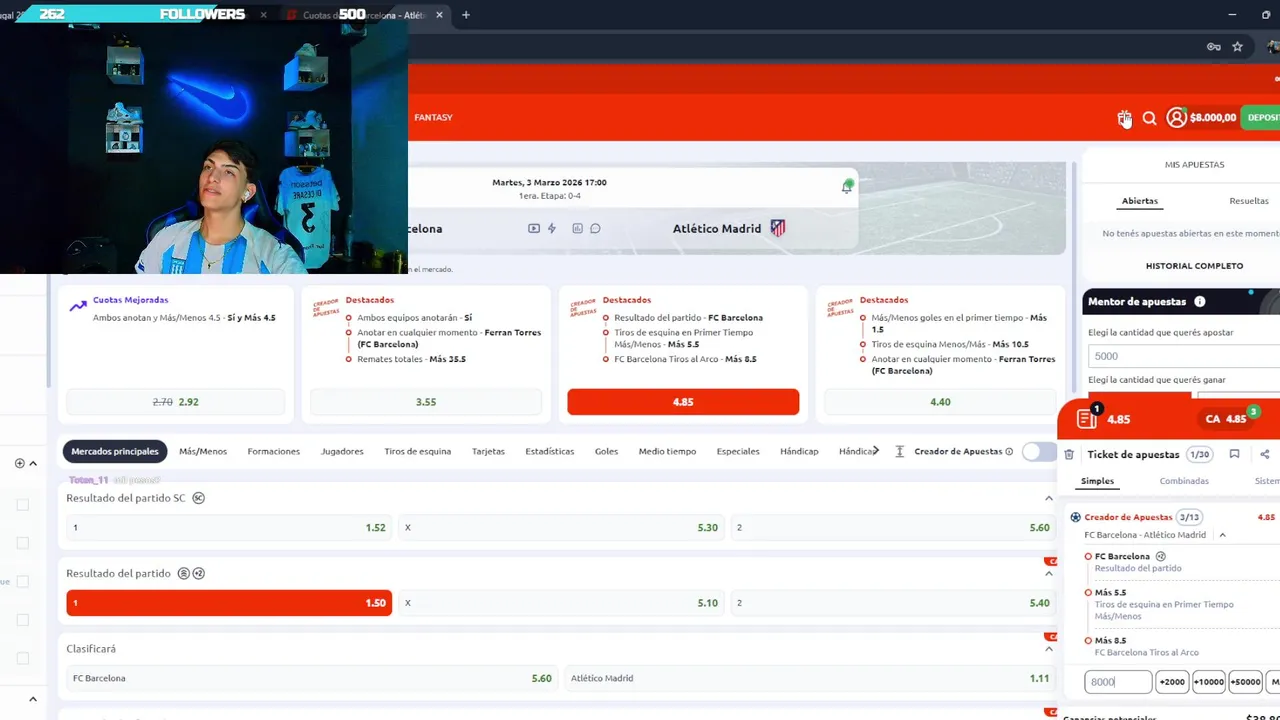
Task: Collapse the Resultado del partido SC market
Action: tap(1049, 498)
